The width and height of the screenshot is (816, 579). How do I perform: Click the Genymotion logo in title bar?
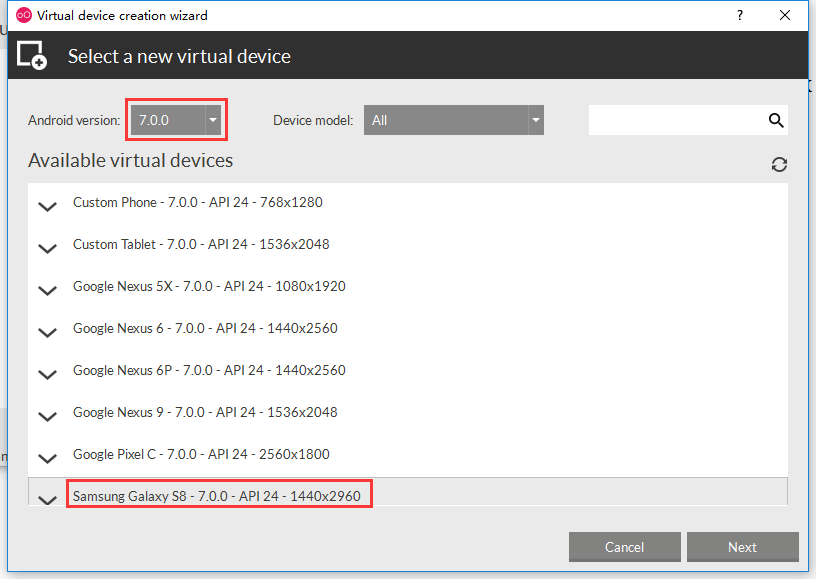(x=24, y=15)
